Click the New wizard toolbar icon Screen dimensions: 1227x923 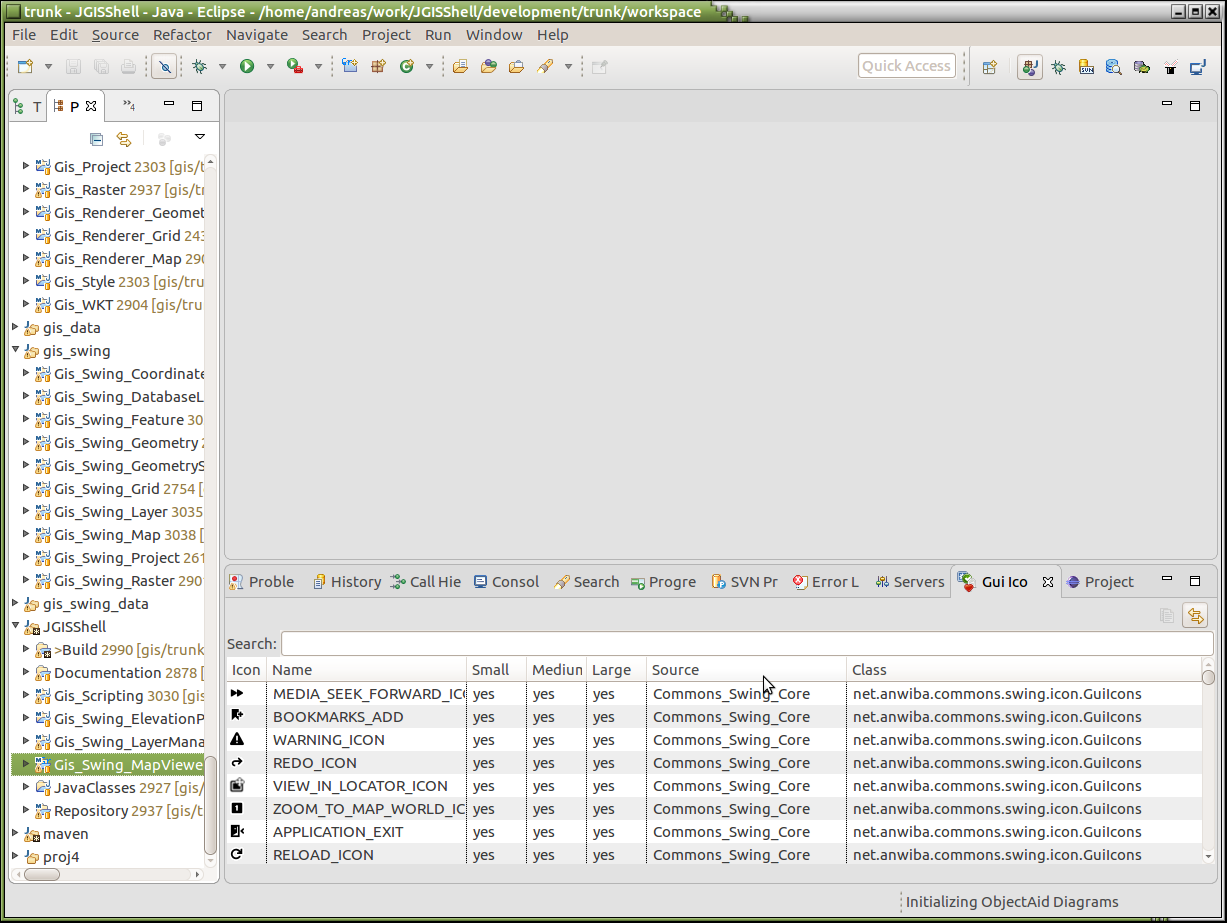(26, 67)
